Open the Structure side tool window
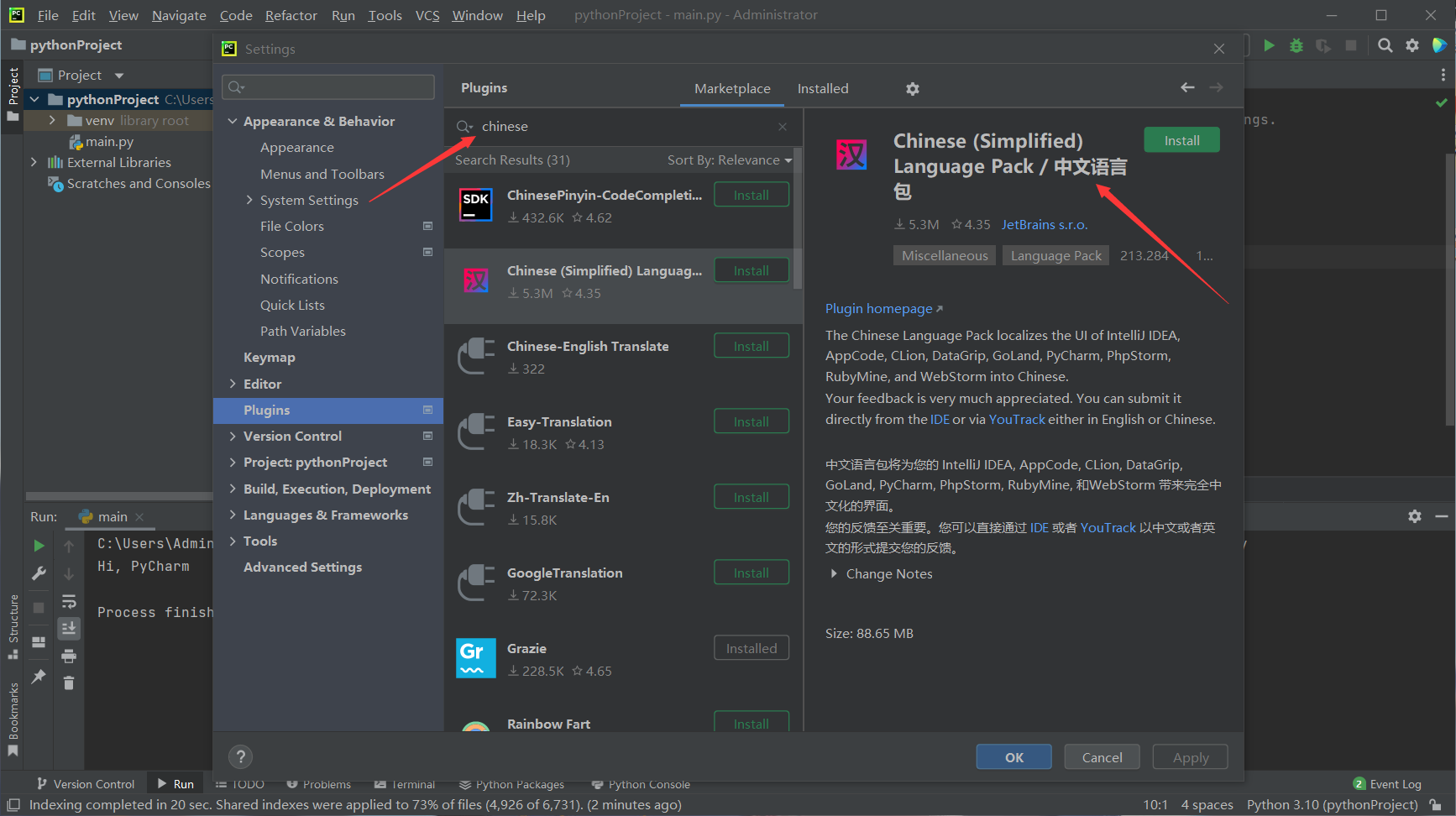Screen dimensions: 1456x816 [13, 625]
